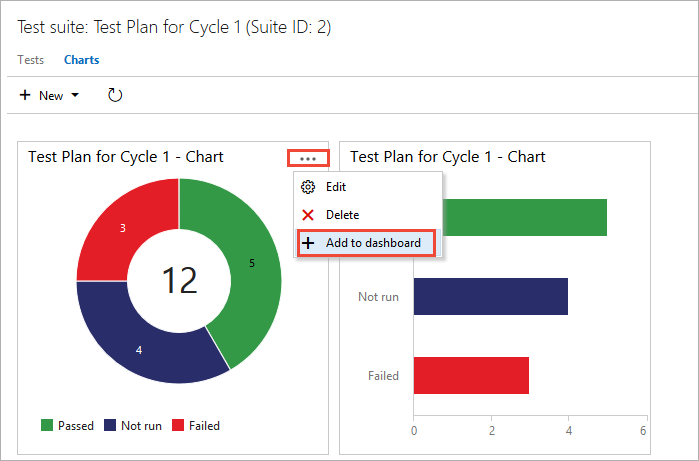The width and height of the screenshot is (699, 461).
Task: Click the red Failed bar
Action: pyautogui.click(x=470, y=375)
